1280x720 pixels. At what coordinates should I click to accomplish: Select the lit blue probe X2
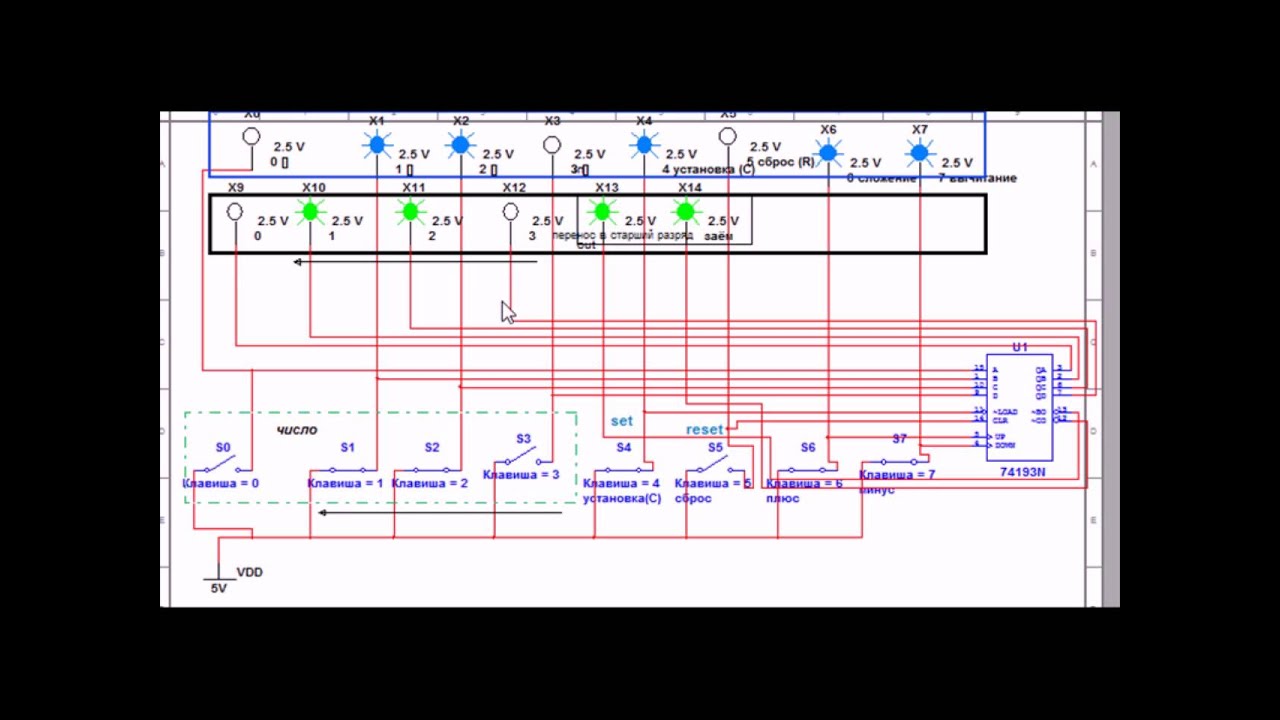(x=460, y=146)
